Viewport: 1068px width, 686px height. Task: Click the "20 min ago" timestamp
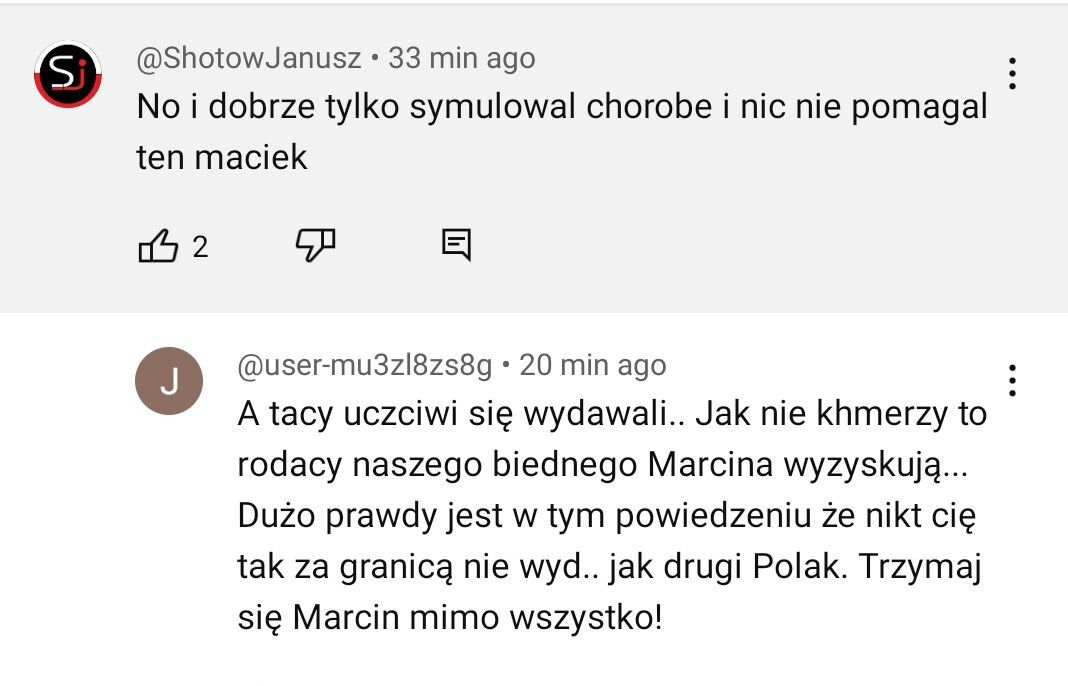593,366
